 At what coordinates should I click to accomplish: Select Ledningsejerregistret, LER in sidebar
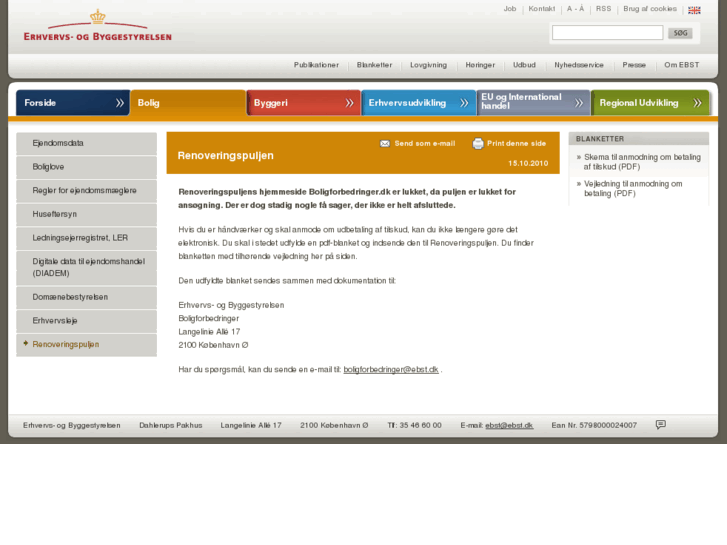tap(86, 238)
